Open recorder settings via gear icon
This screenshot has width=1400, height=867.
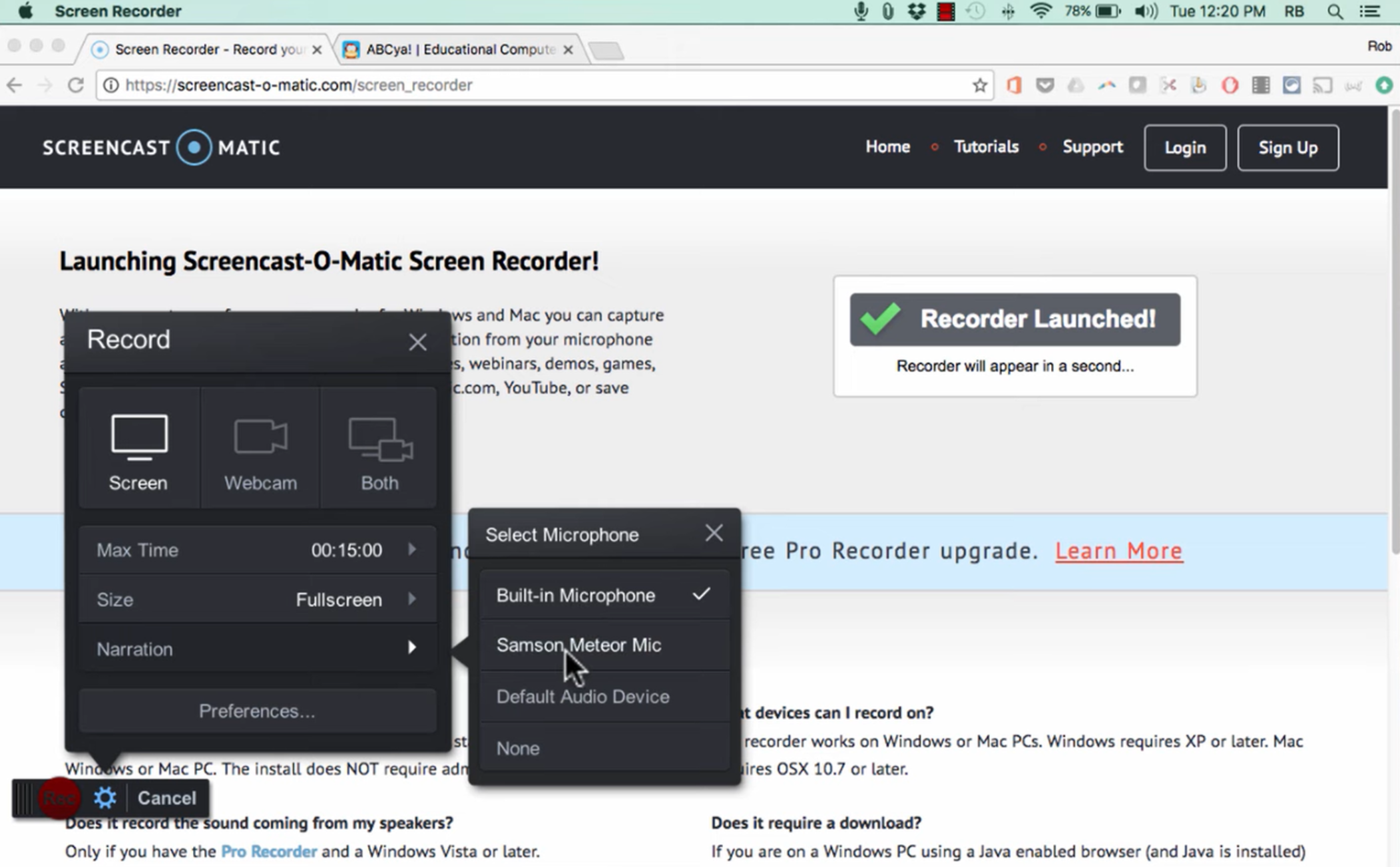[104, 798]
